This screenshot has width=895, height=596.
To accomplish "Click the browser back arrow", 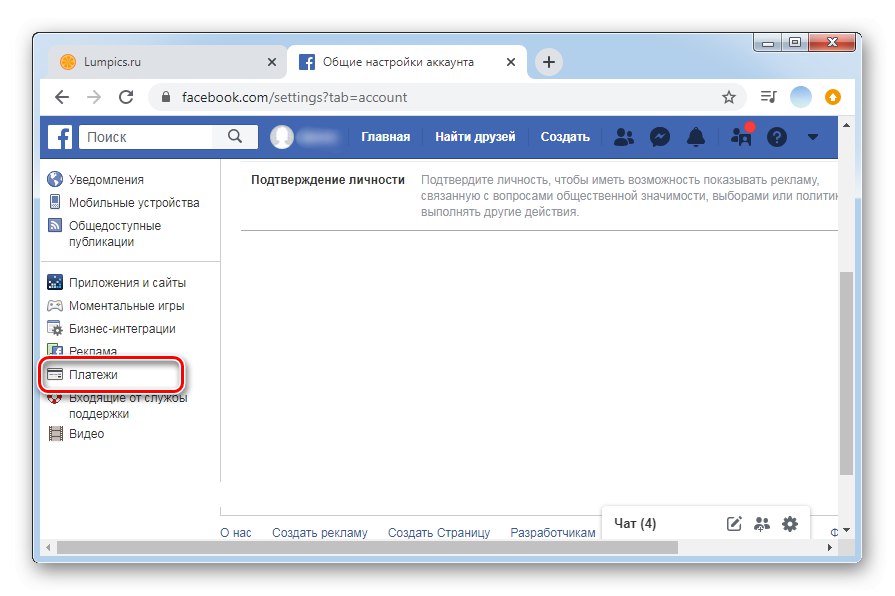I will tap(62, 97).
